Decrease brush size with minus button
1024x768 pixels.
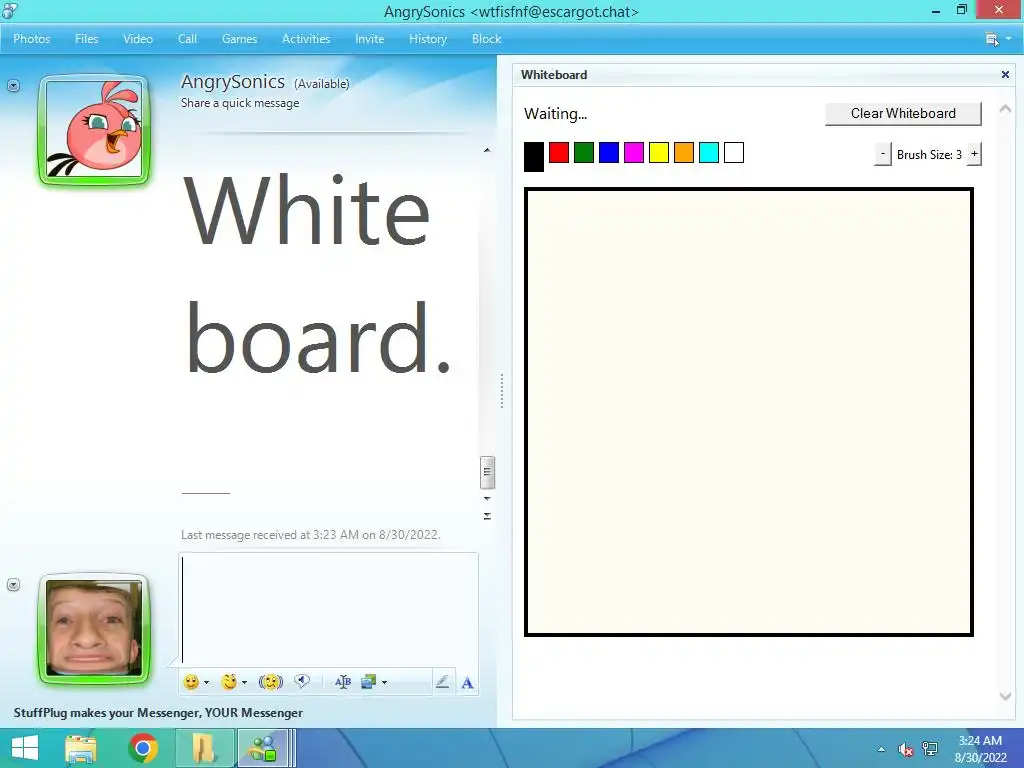pyautogui.click(x=882, y=155)
